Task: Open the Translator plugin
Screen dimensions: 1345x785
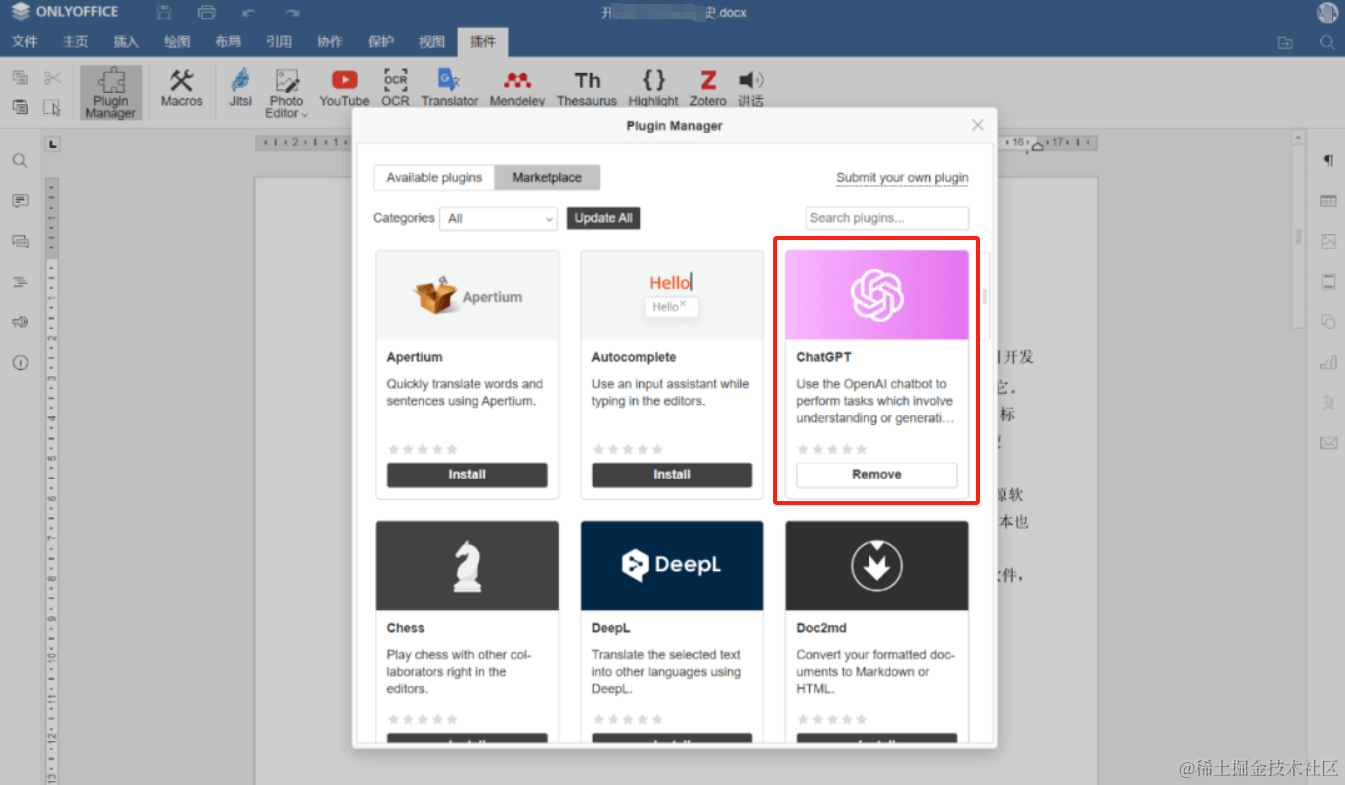Action: (x=449, y=88)
